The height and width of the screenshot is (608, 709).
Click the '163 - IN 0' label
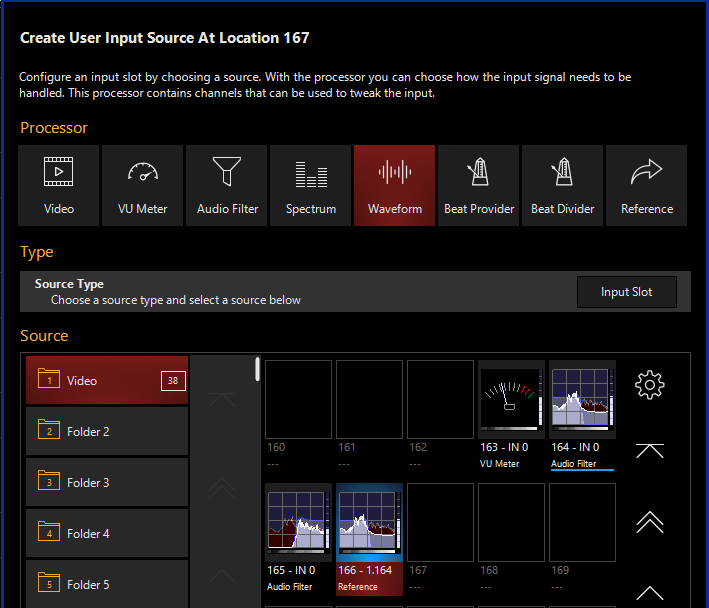pyautogui.click(x=504, y=448)
